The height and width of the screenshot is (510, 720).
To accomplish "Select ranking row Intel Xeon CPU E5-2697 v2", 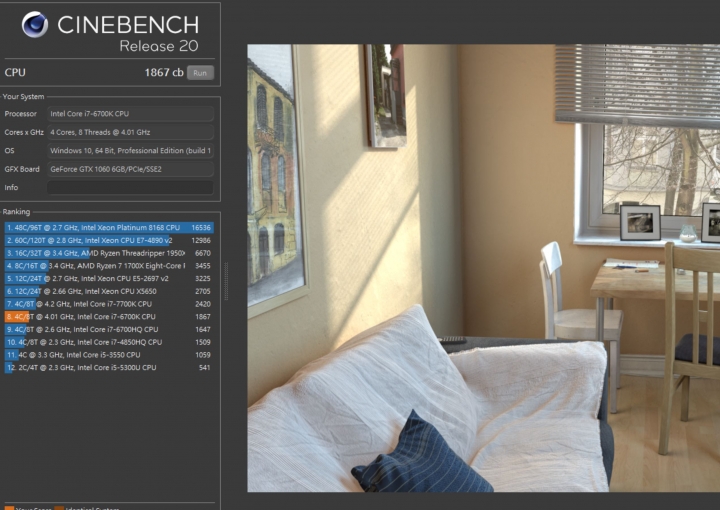I will click(109, 279).
